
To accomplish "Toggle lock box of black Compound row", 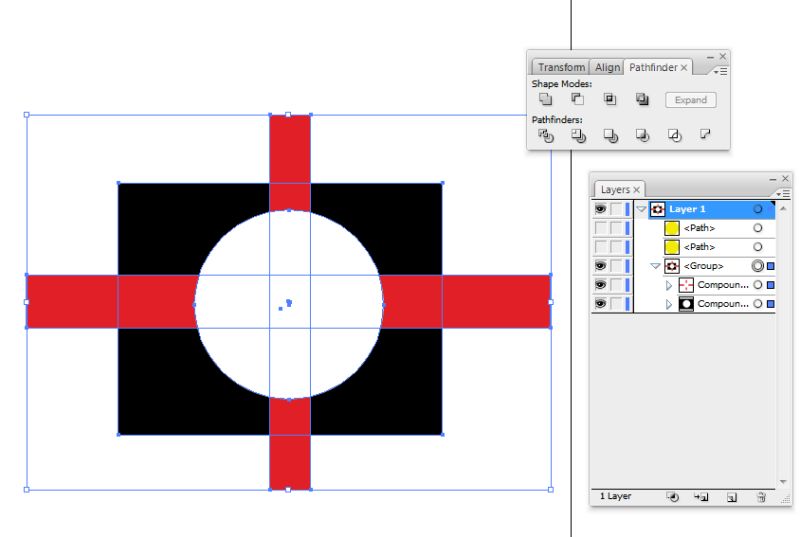I will pos(617,303).
